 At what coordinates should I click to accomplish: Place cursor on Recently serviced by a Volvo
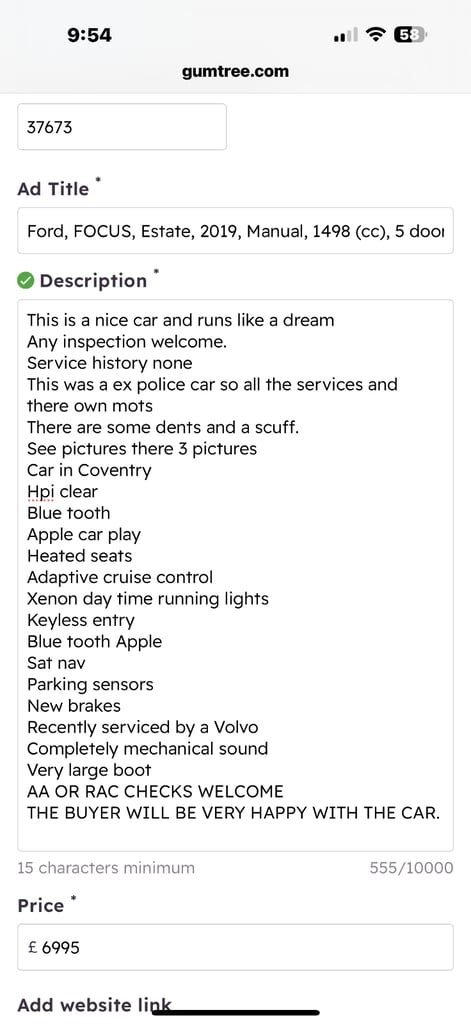[x=142, y=728]
